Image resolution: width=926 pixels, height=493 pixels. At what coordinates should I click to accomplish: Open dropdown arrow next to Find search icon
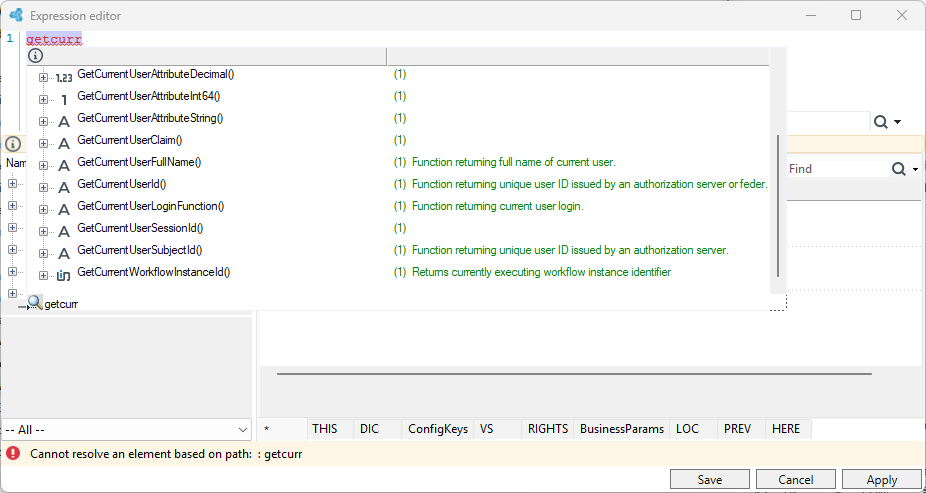click(915, 170)
